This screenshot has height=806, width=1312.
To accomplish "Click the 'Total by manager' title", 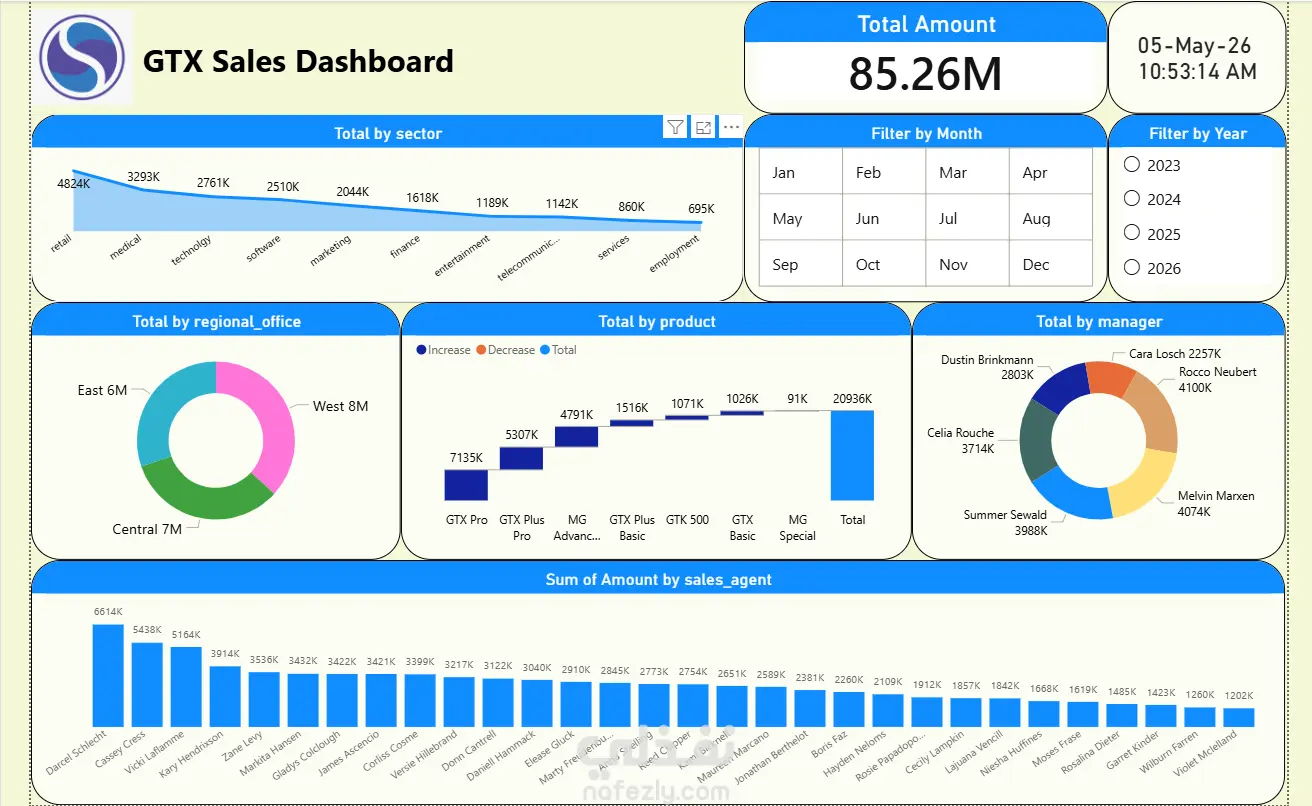I will (1099, 322).
